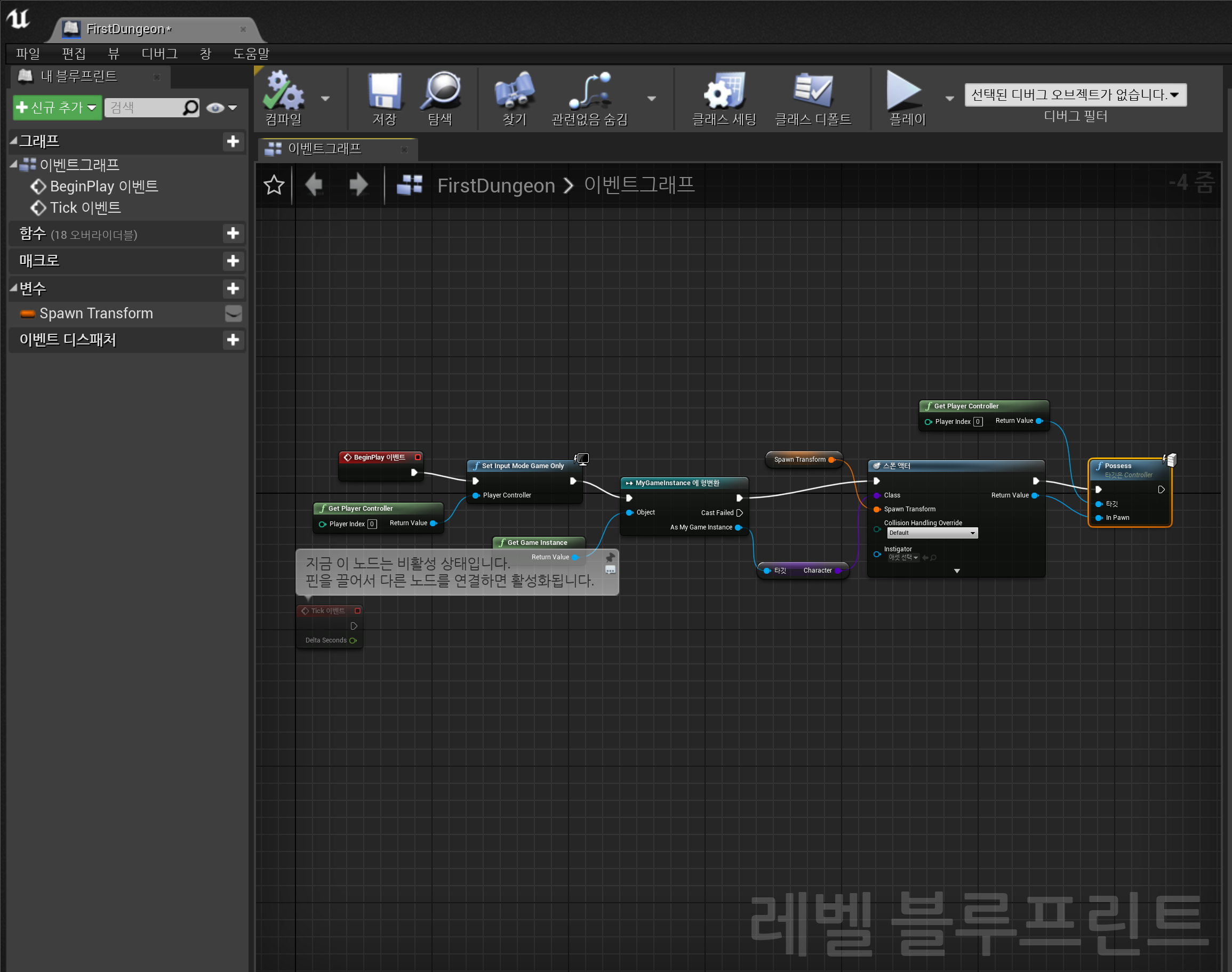
Task: Click the pin icon on the disabled-node tooltip
Action: click(x=610, y=557)
